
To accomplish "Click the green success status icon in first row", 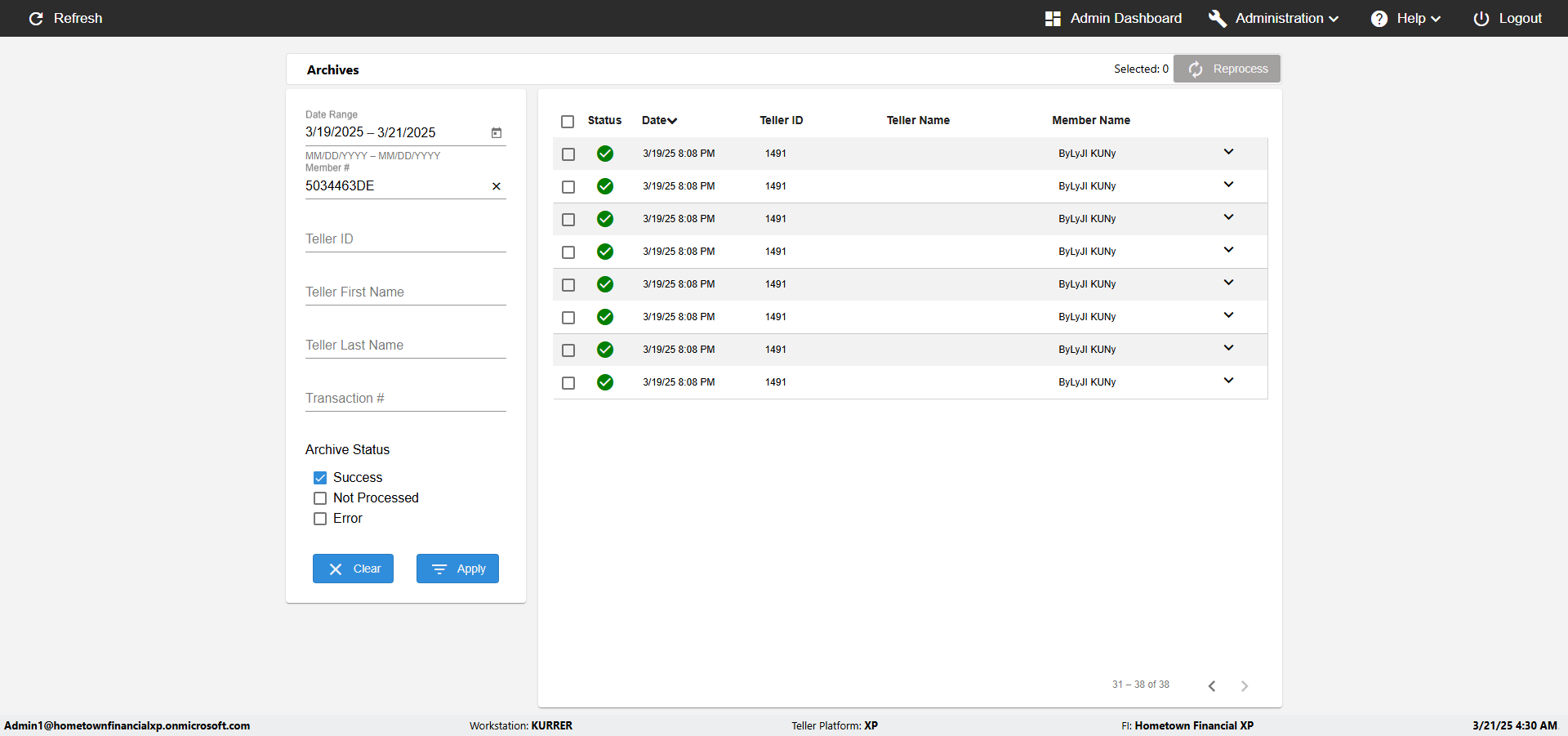I will (605, 154).
